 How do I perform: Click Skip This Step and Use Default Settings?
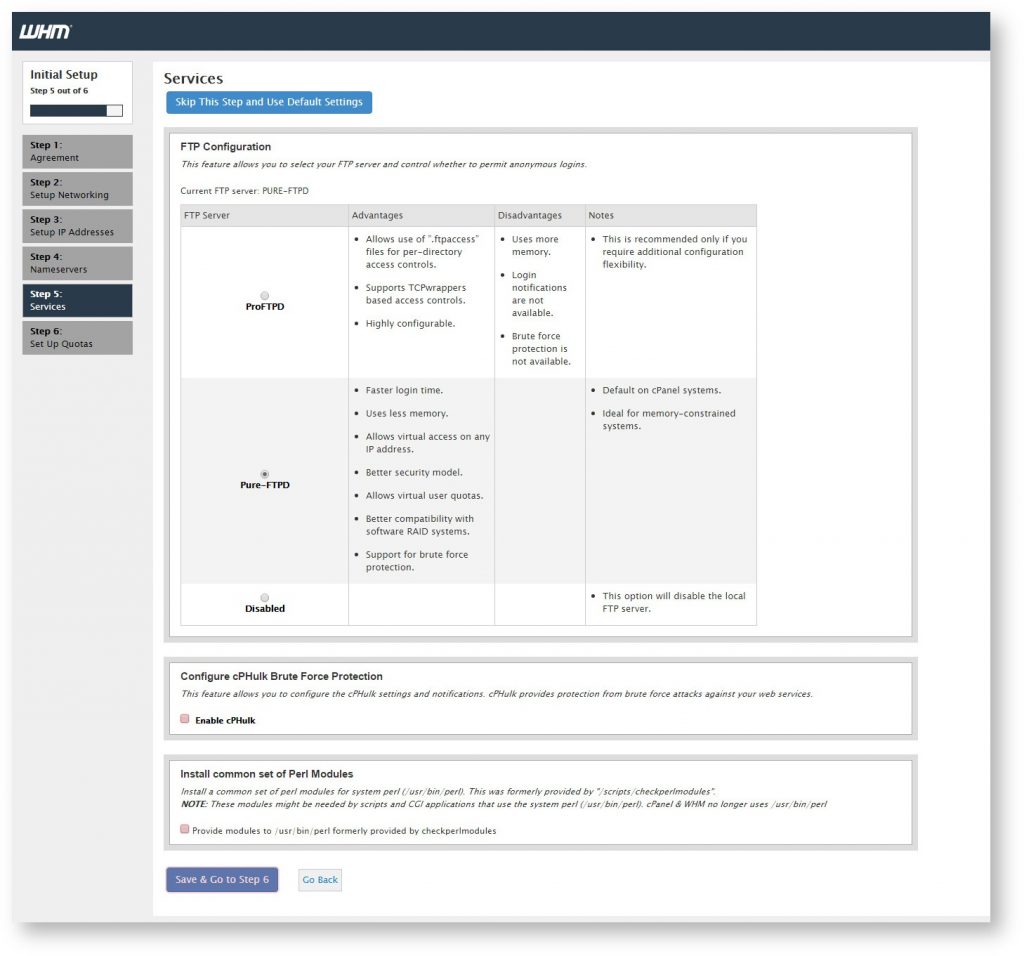pyautogui.click(x=269, y=102)
